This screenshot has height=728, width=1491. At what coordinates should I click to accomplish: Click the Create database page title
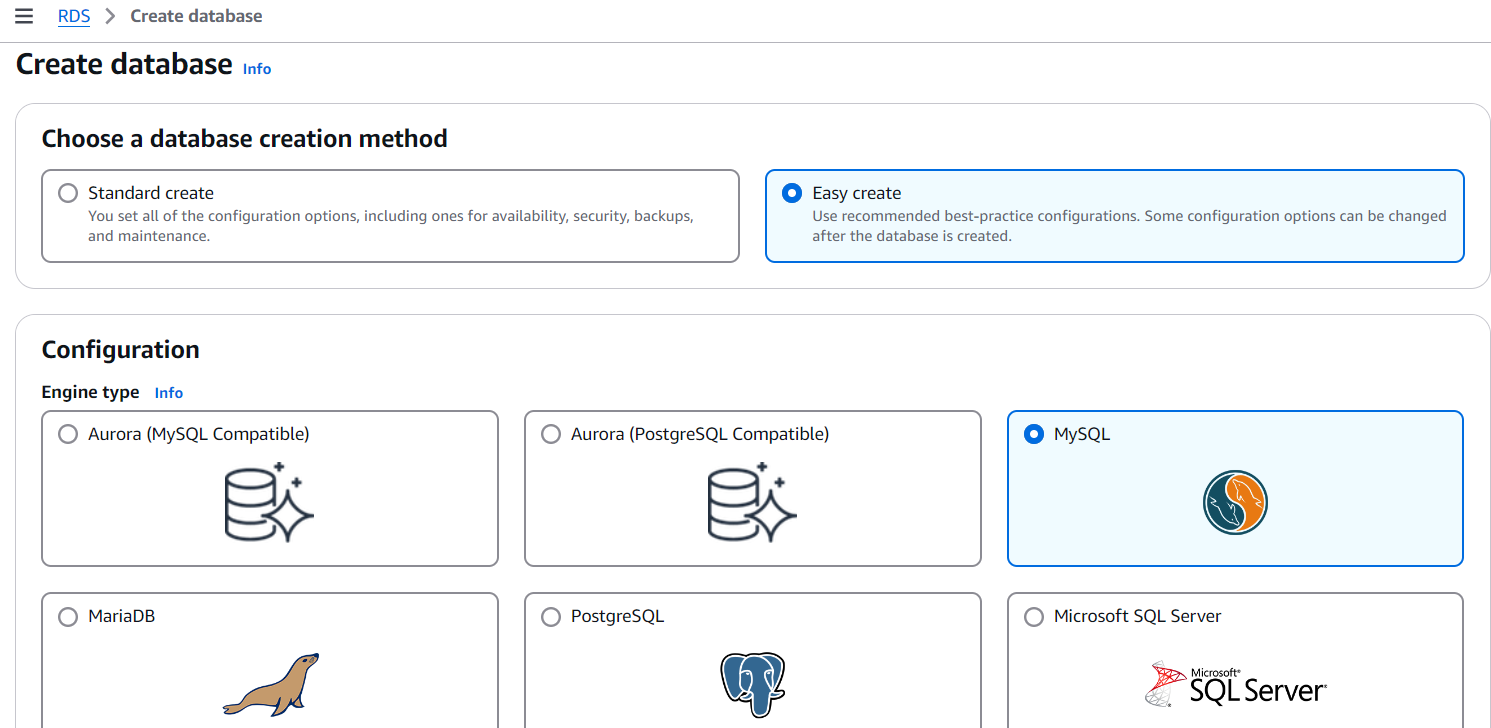click(x=125, y=64)
